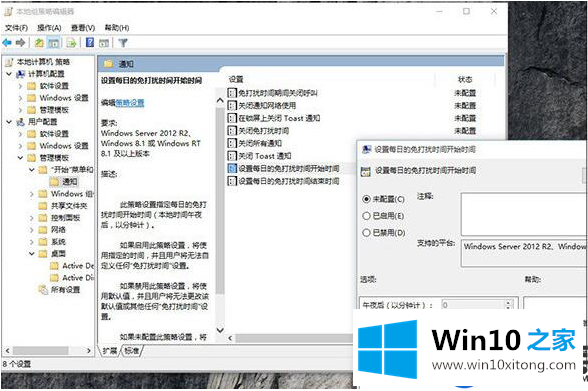
Task: Collapse the 桌面 tree node
Action: (x=32, y=254)
